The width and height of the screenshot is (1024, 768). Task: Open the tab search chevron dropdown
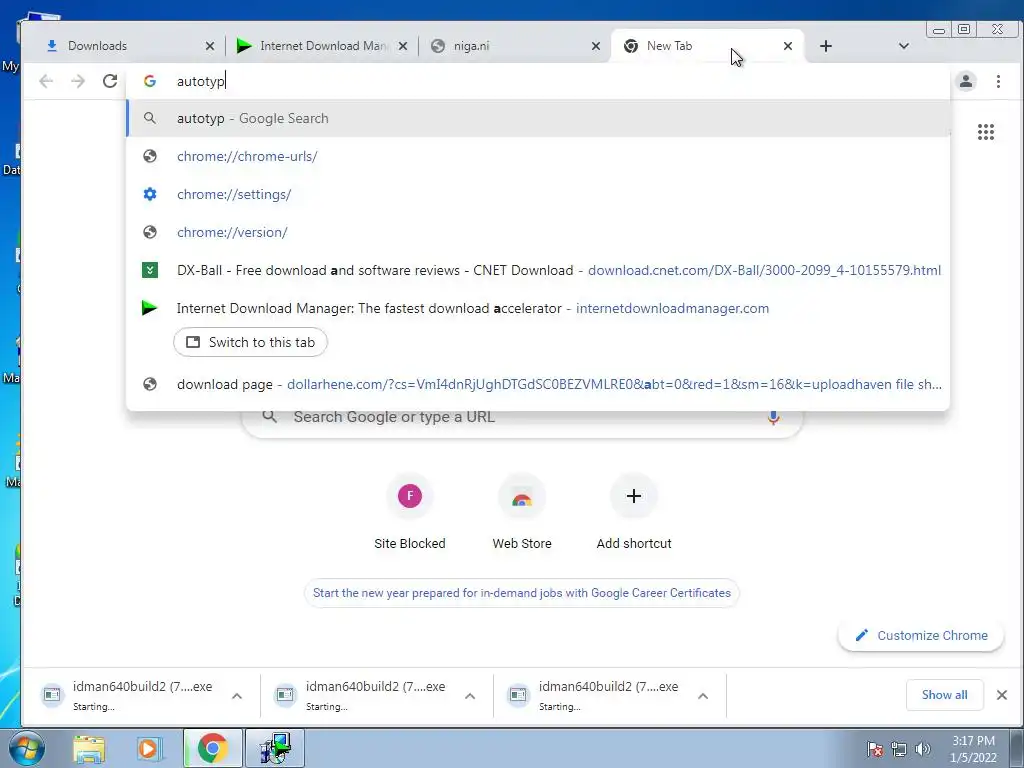[904, 46]
